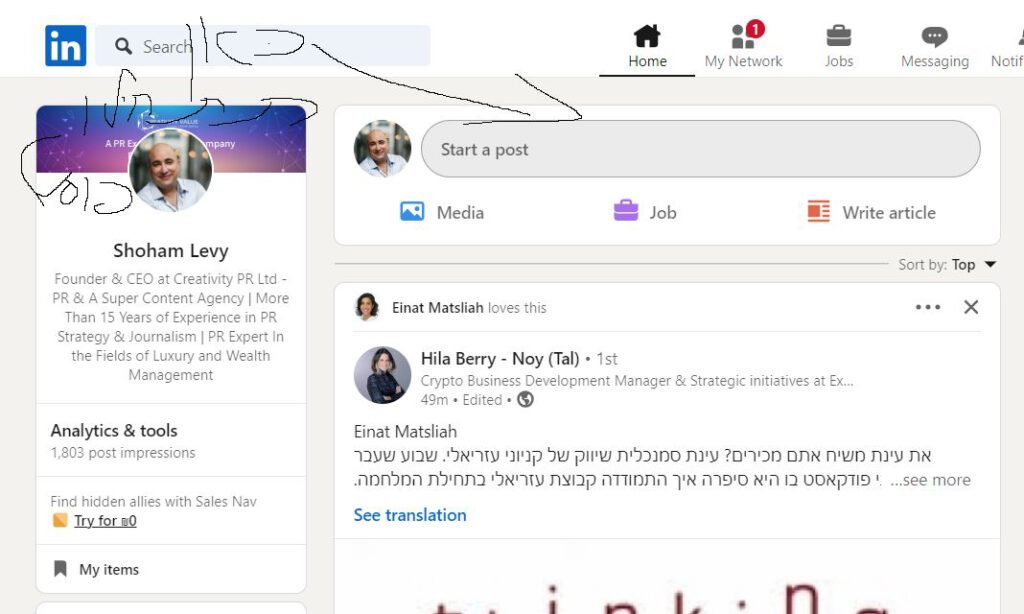1024x614 pixels.
Task: Open Sort by Top dropdown
Action: 947,265
